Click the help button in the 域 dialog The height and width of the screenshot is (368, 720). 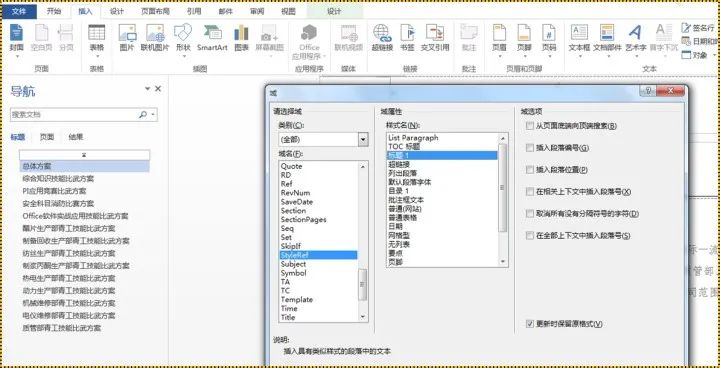click(647, 91)
